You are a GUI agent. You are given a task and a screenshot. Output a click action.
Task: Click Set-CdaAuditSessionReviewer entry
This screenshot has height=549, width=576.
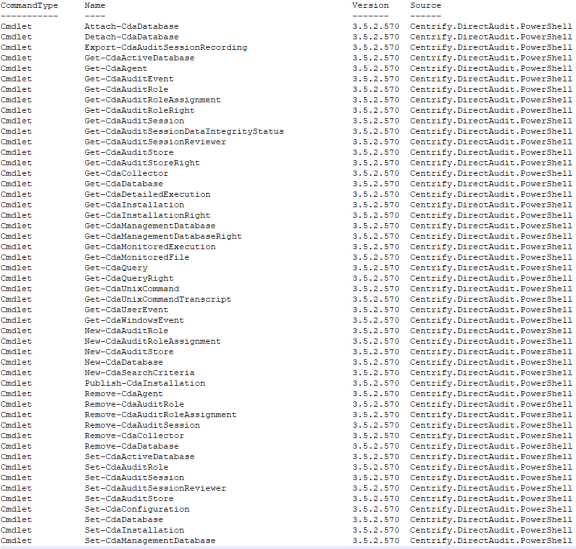(x=155, y=488)
